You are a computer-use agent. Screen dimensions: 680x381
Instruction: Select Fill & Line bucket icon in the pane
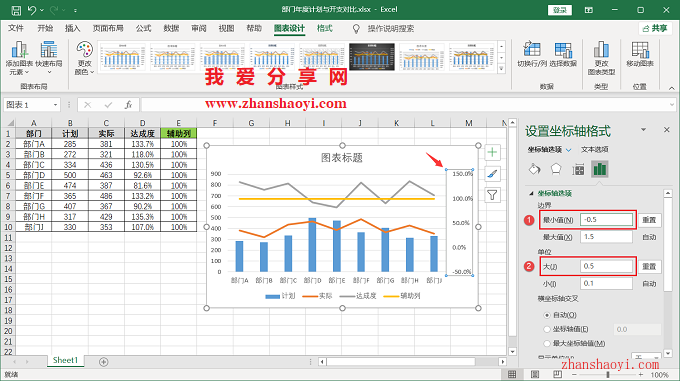click(x=535, y=169)
